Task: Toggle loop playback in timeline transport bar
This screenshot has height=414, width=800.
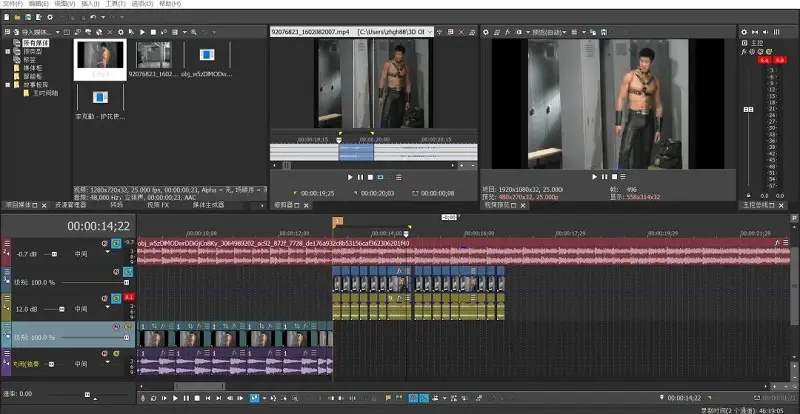Action: pos(153,398)
